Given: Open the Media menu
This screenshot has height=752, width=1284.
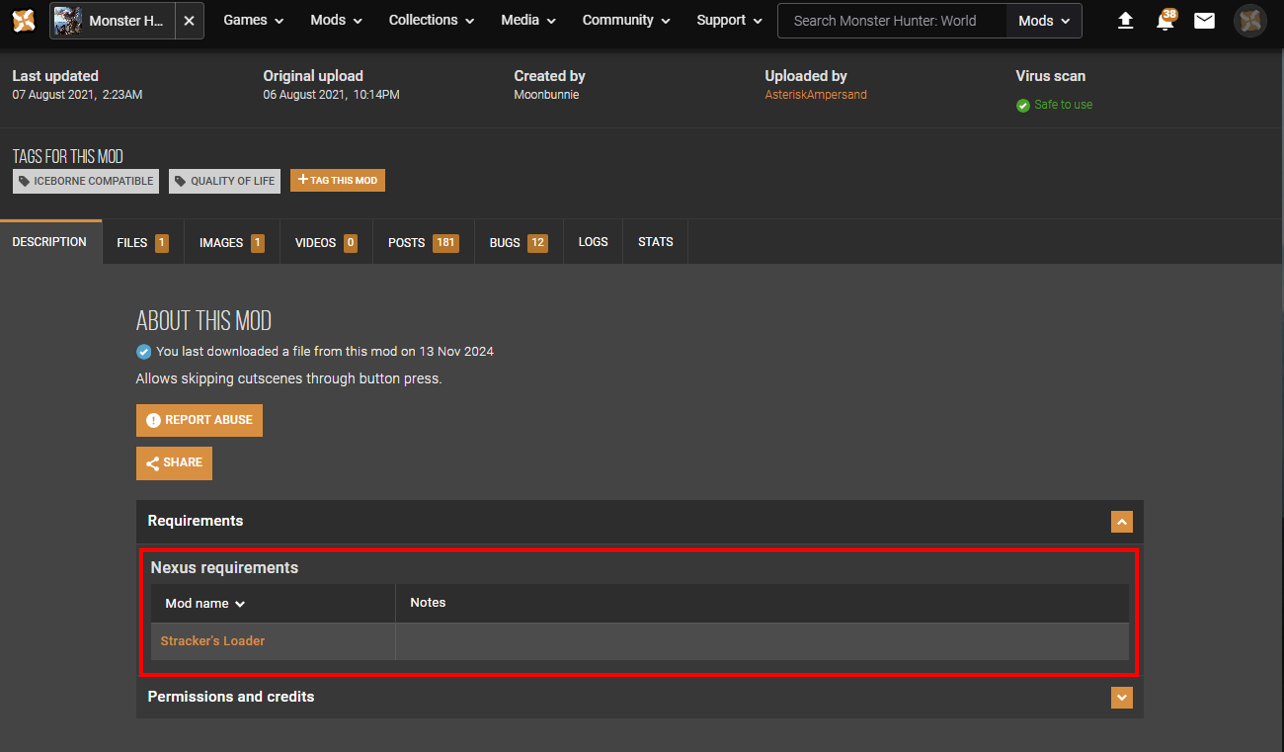Looking at the screenshot, I should pyautogui.click(x=528, y=20).
